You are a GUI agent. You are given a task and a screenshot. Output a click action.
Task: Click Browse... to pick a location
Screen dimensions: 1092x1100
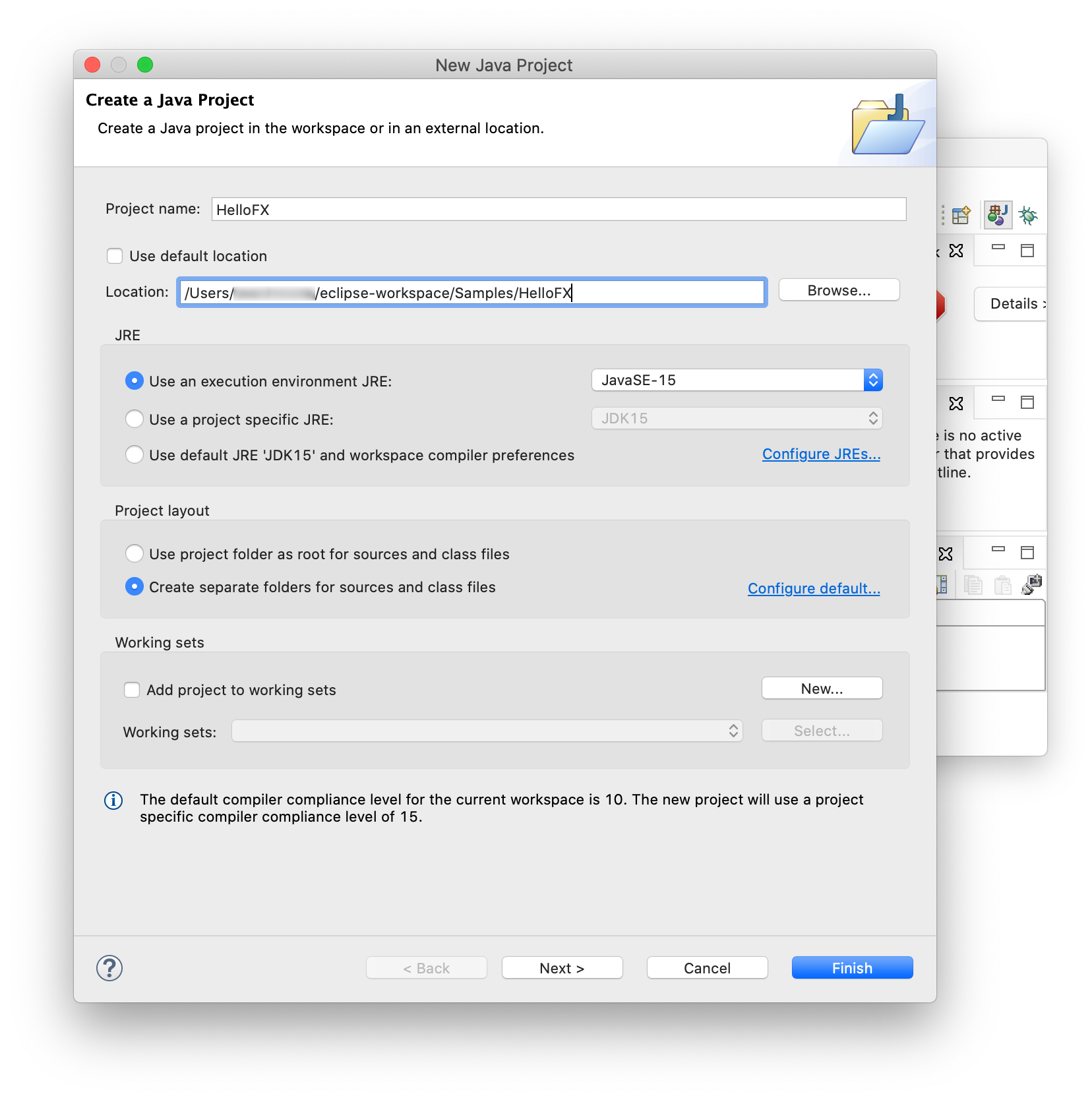[x=839, y=290]
